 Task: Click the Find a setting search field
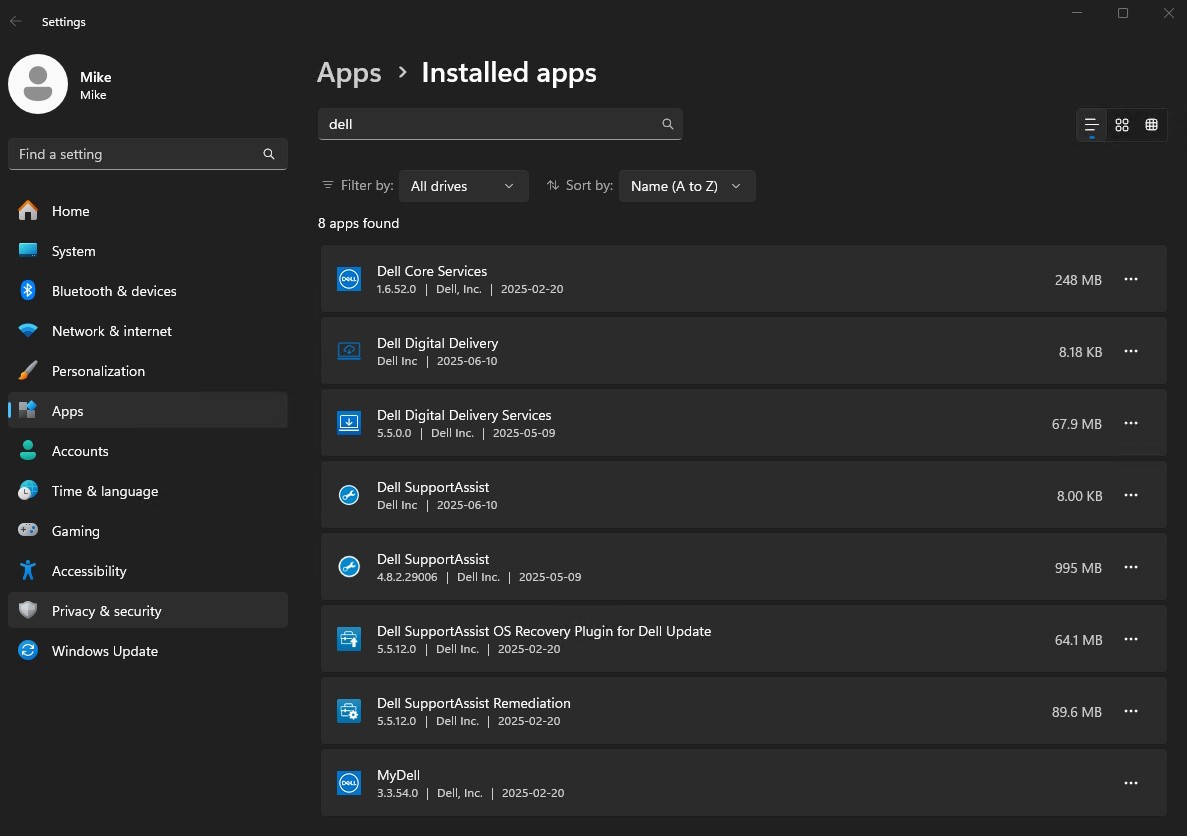pos(135,154)
